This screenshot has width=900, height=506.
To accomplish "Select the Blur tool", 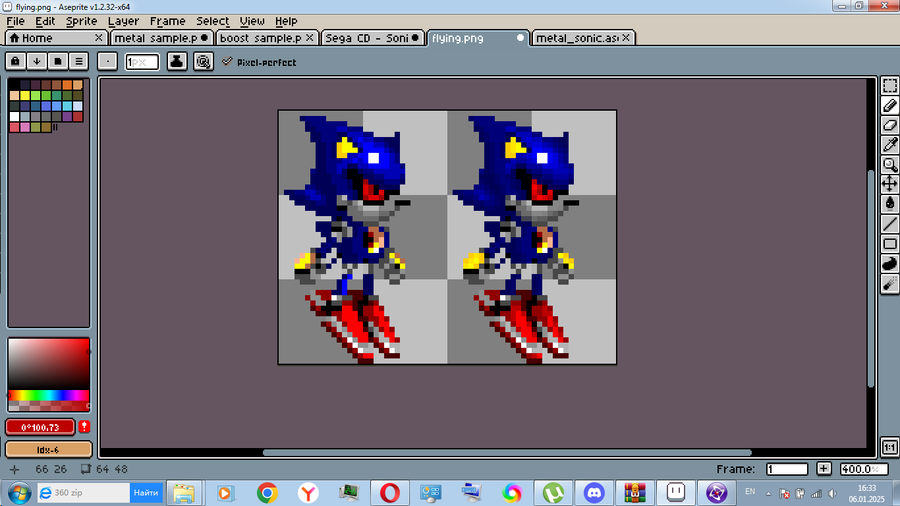I will coord(890,284).
